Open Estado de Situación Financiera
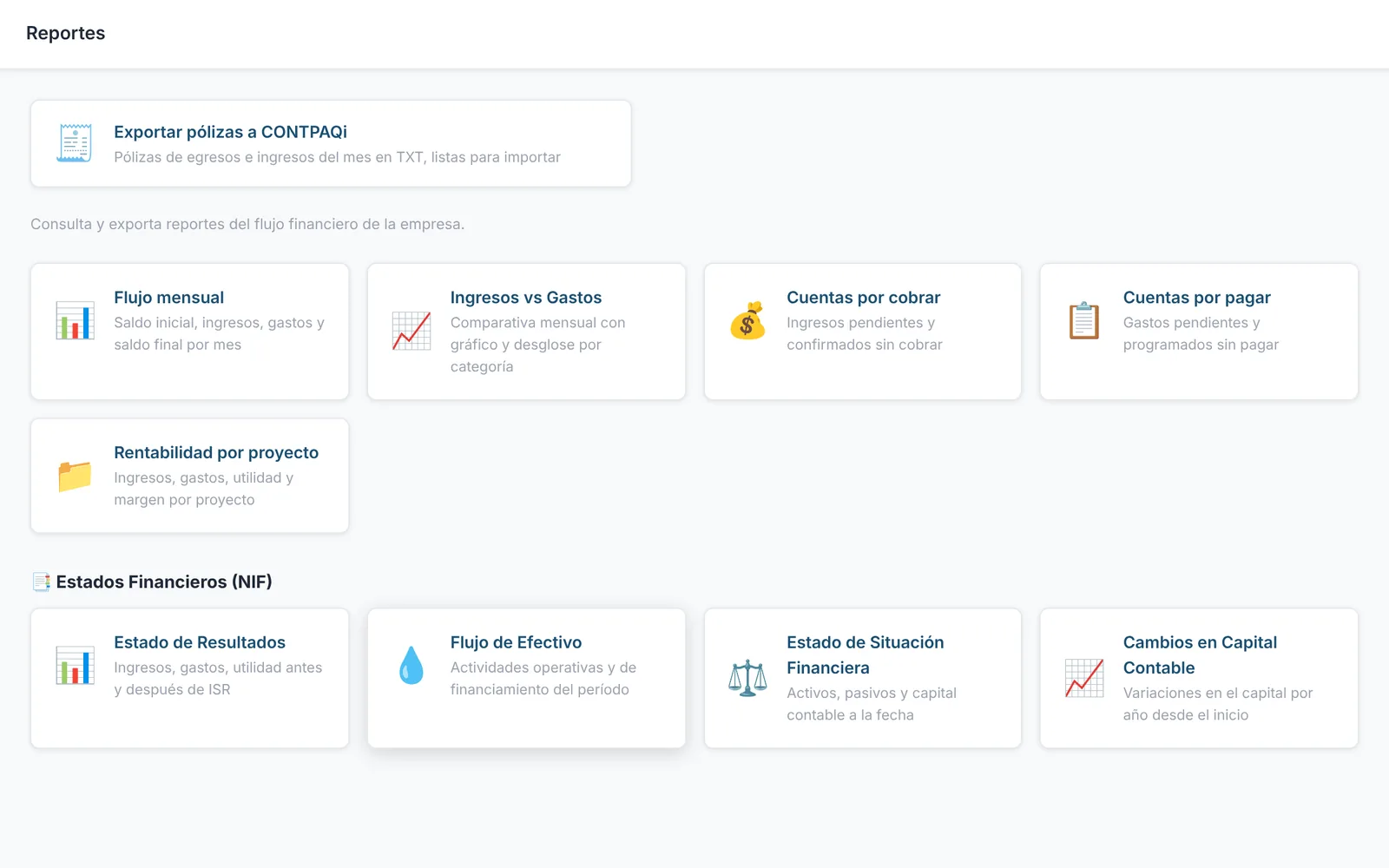The image size is (1389, 868). (x=863, y=678)
